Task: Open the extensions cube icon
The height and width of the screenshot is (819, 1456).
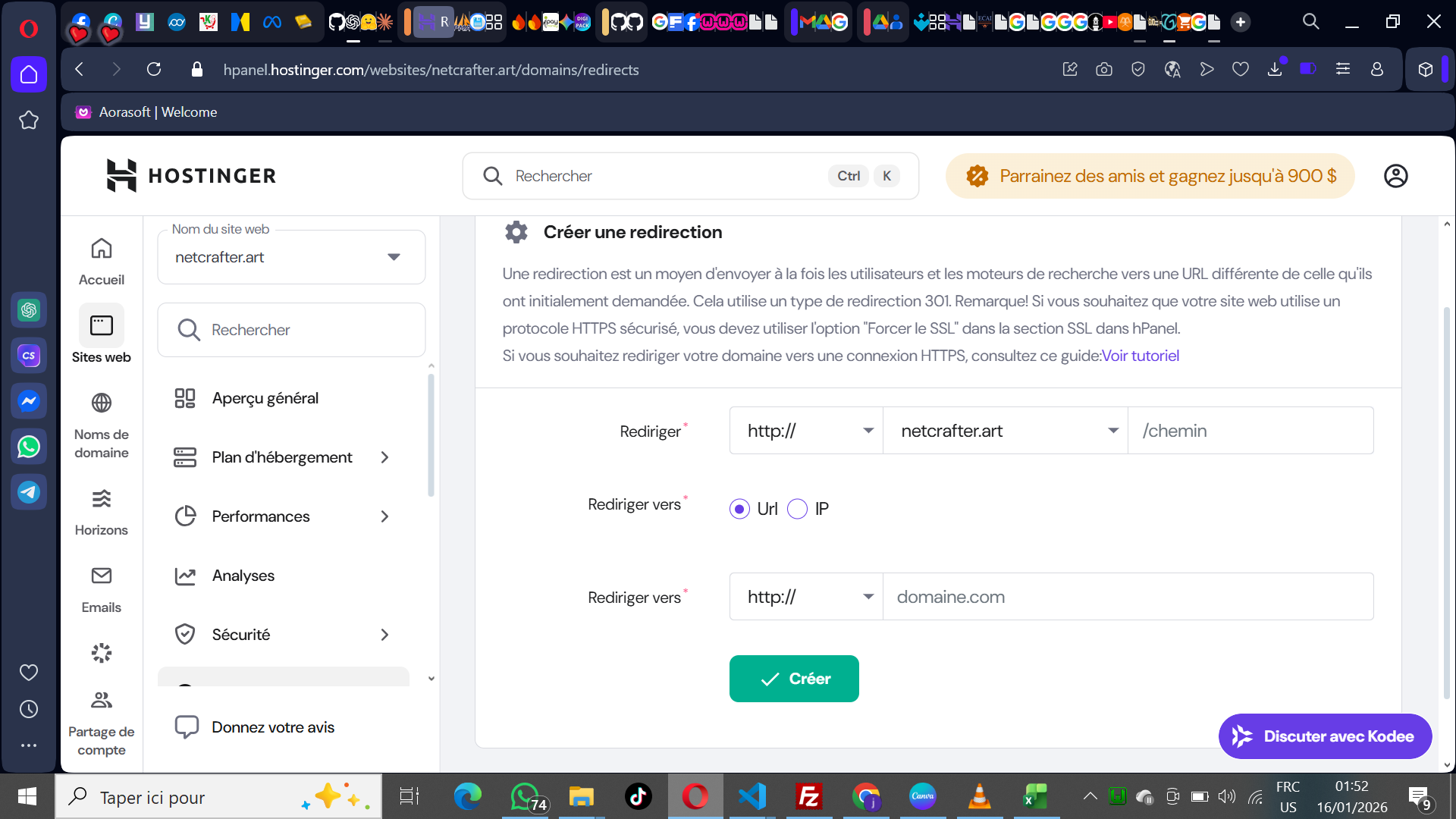Action: click(x=1426, y=70)
